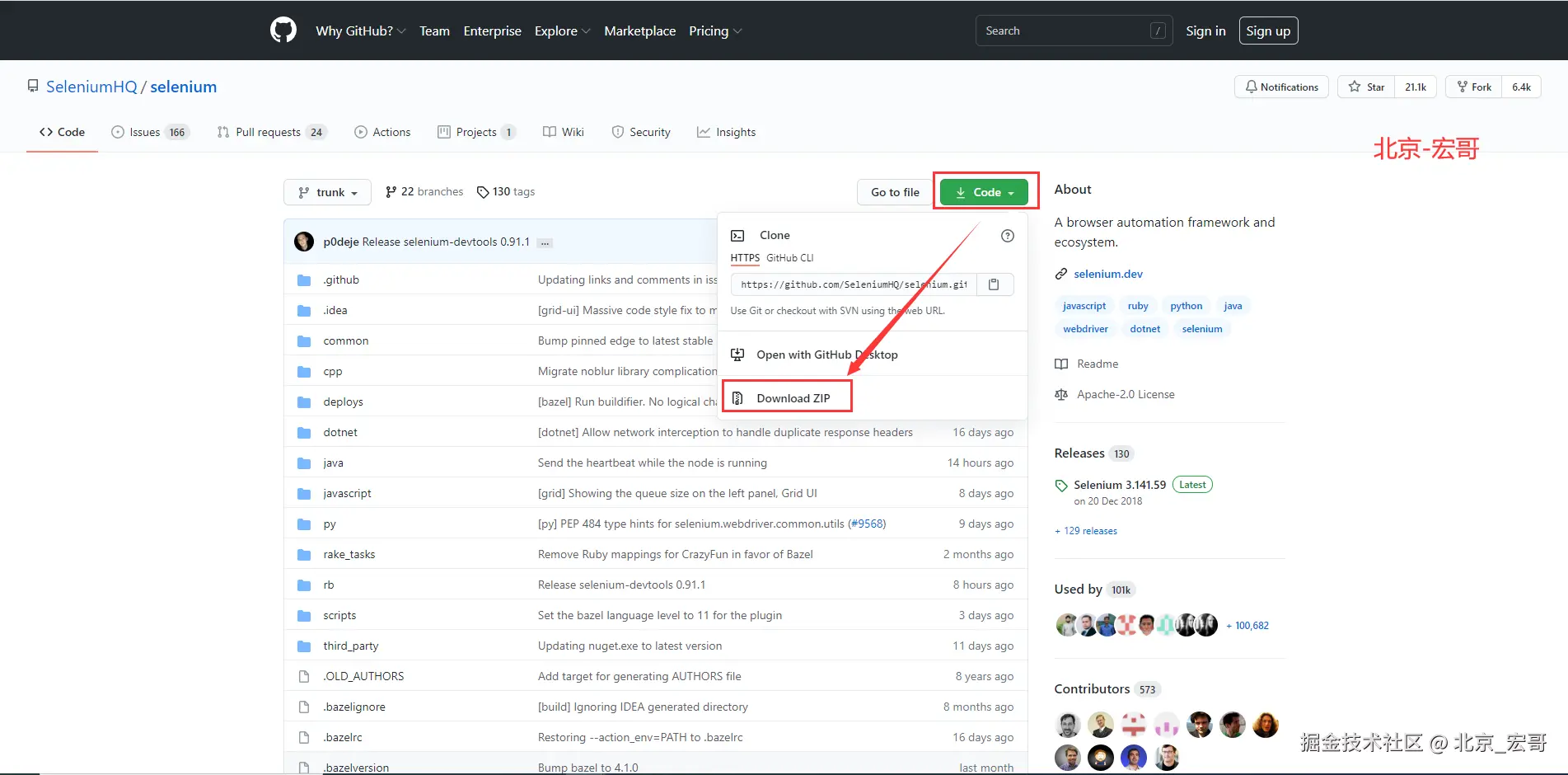Click the deploys folder icon
The height and width of the screenshot is (775, 1568).
pos(304,402)
